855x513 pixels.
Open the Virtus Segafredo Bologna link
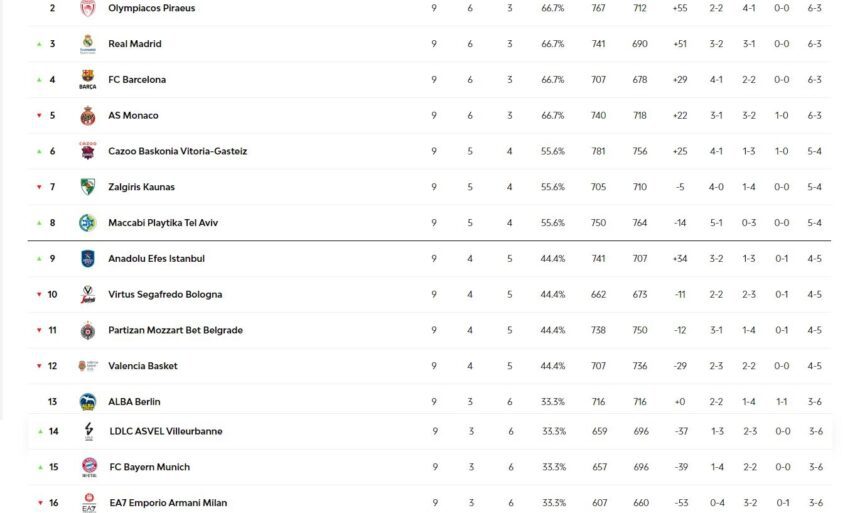tap(165, 295)
